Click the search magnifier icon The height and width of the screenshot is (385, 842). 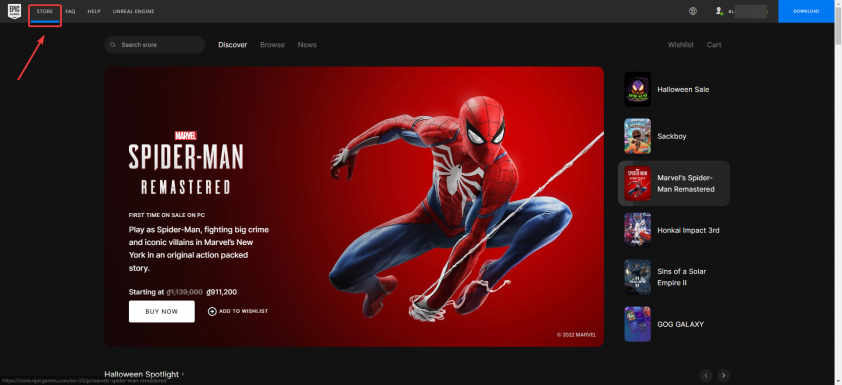point(113,45)
